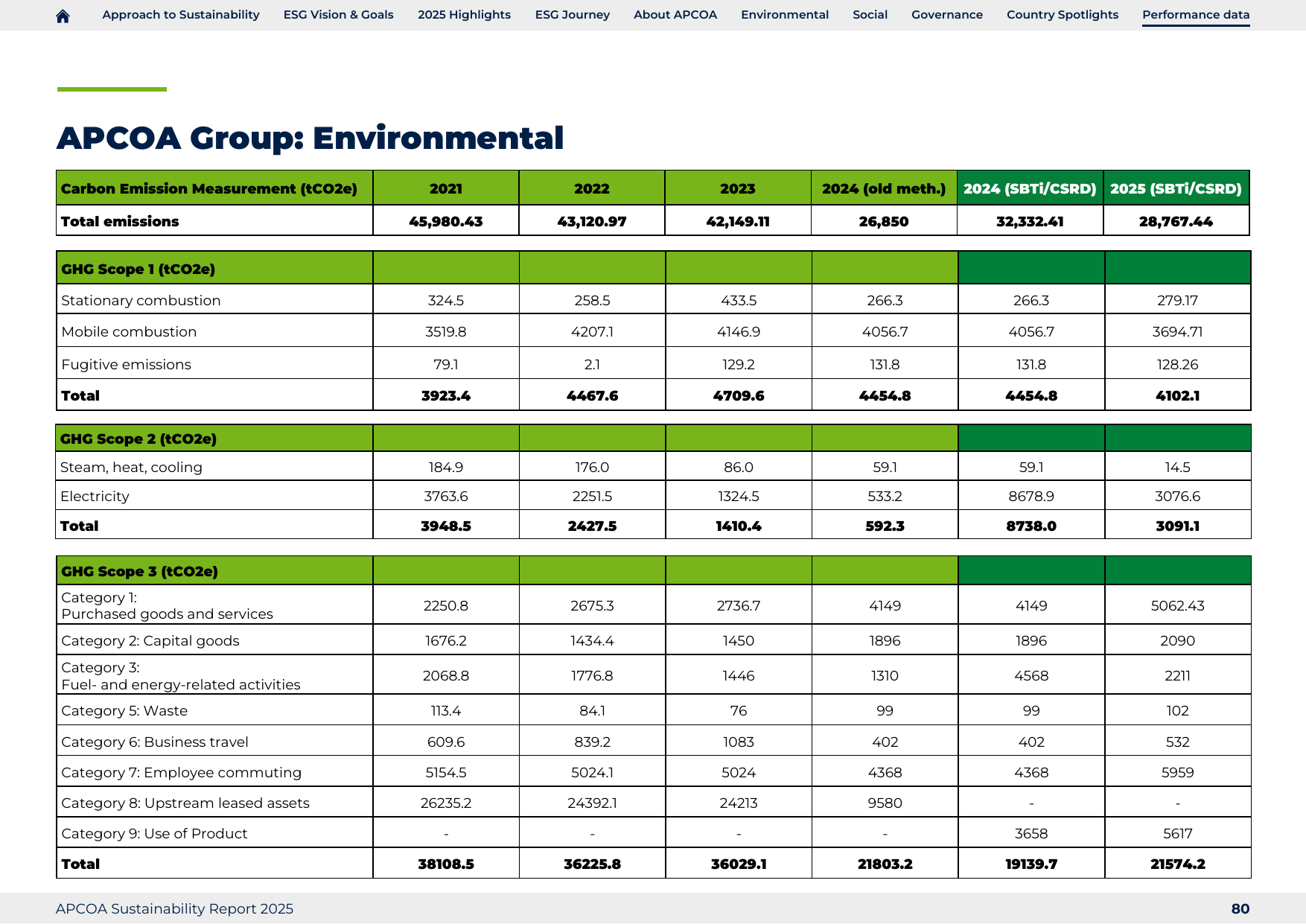This screenshot has width=1306, height=924.
Task: Select Performance data navigation tab
Action: [1196, 15]
